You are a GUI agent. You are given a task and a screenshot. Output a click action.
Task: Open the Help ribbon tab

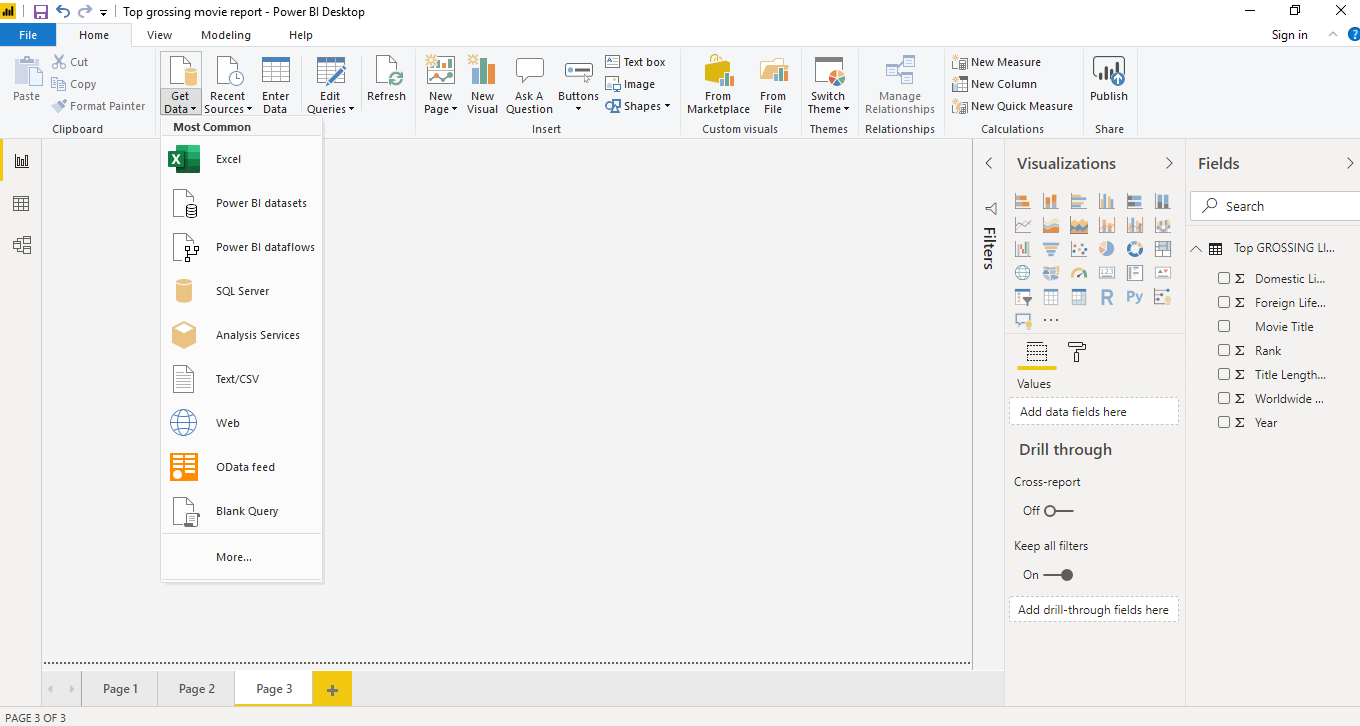coord(301,35)
